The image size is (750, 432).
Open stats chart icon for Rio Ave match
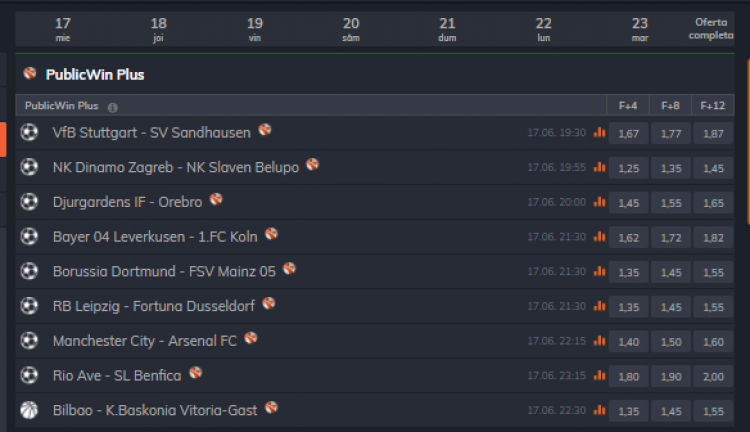pyautogui.click(x=600, y=376)
